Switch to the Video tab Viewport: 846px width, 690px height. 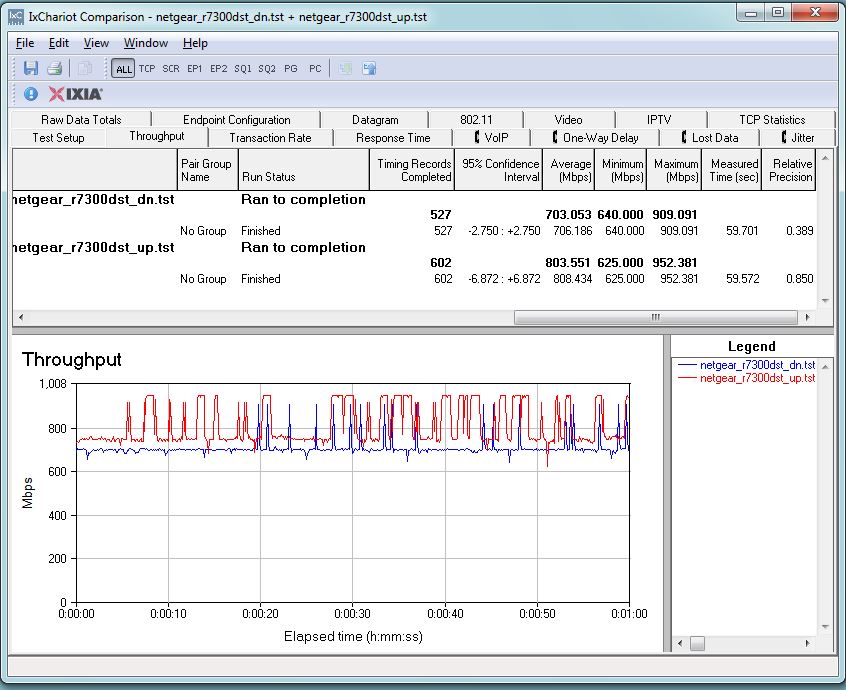(x=568, y=120)
